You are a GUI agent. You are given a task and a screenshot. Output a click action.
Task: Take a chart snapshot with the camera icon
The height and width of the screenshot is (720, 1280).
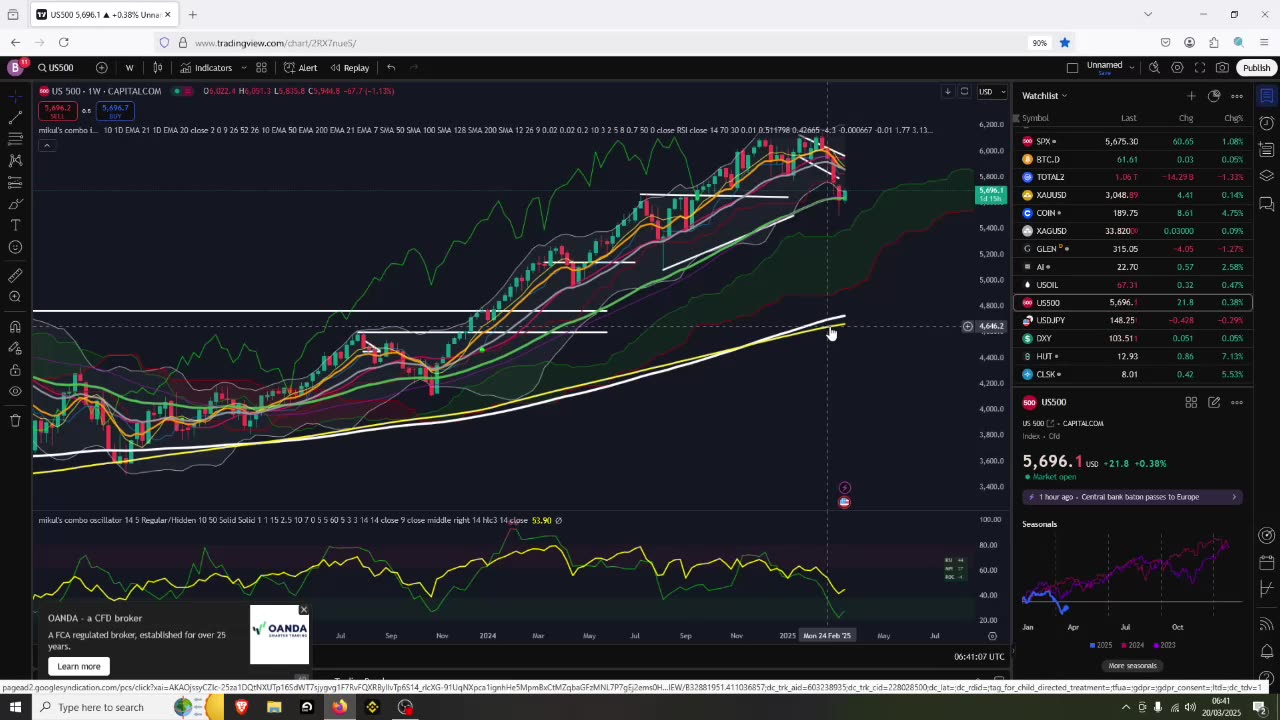click(x=1223, y=68)
